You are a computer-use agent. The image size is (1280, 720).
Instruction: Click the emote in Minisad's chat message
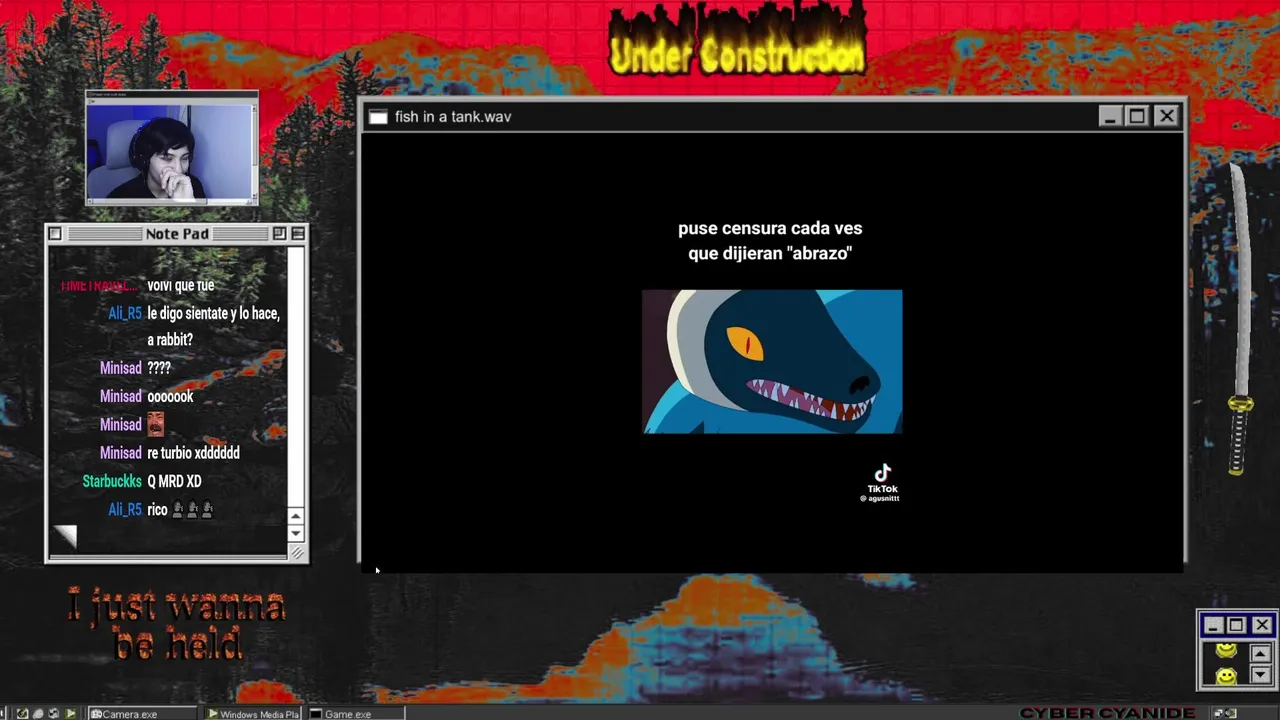coord(155,424)
